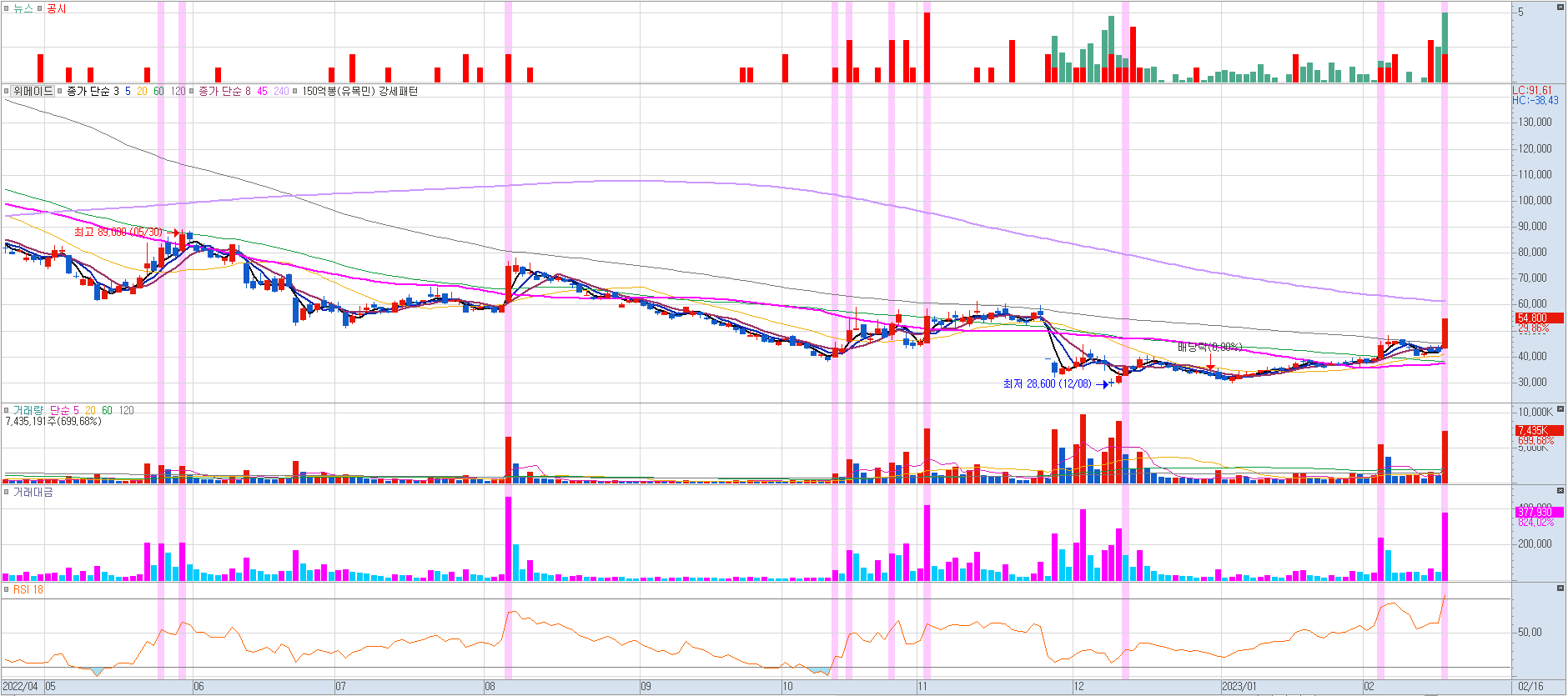The height and width of the screenshot is (696, 1568).
Task: Click the 최고 89,000 (05/30) high annotation
Action: click(118, 232)
